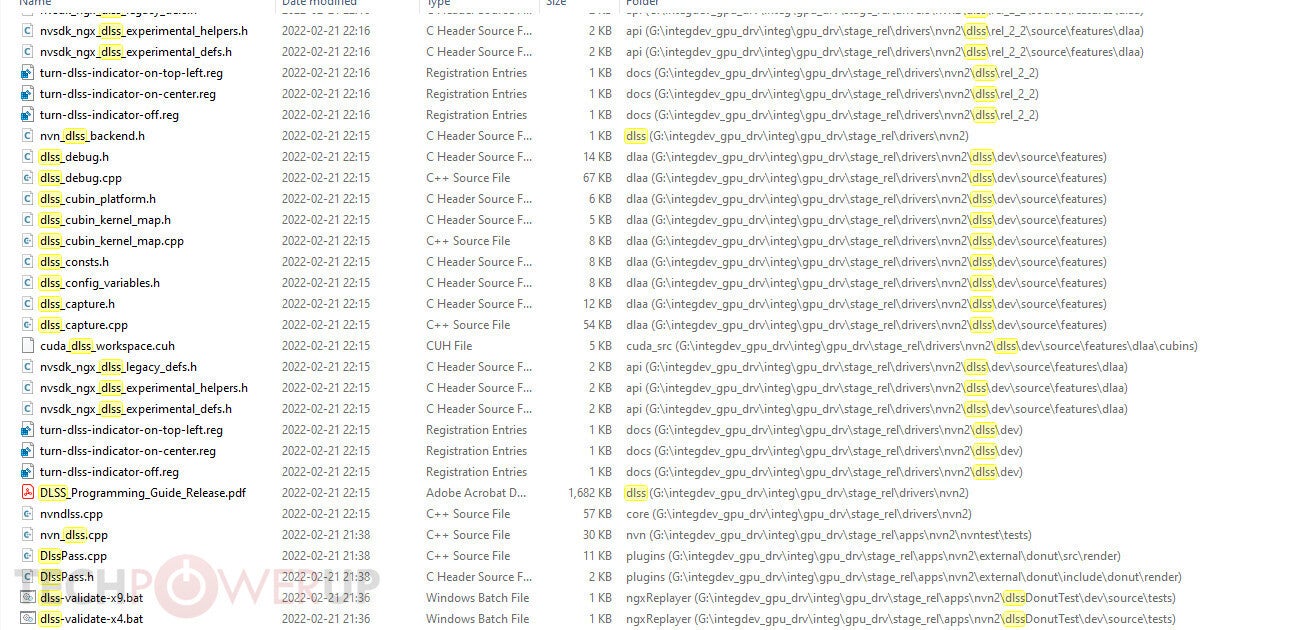Click the 54 KB size of dlss_capture.cpp

point(597,325)
